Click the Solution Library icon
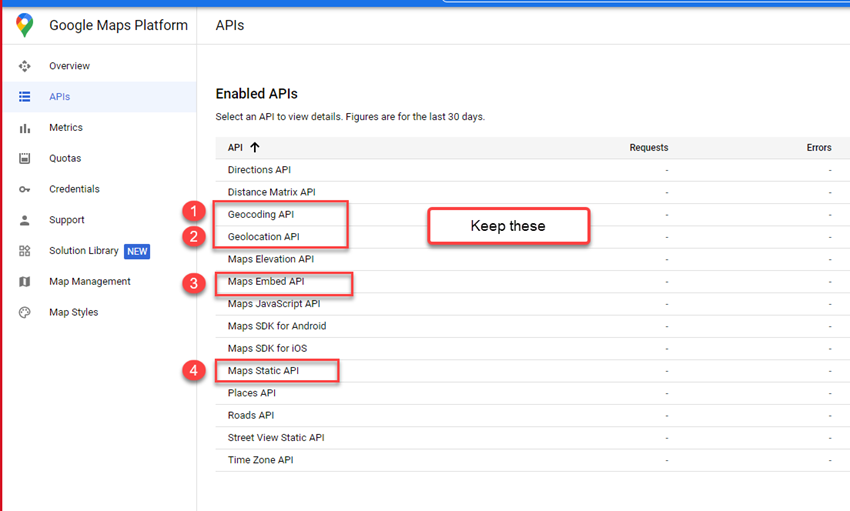The image size is (850, 511). (x=25, y=251)
